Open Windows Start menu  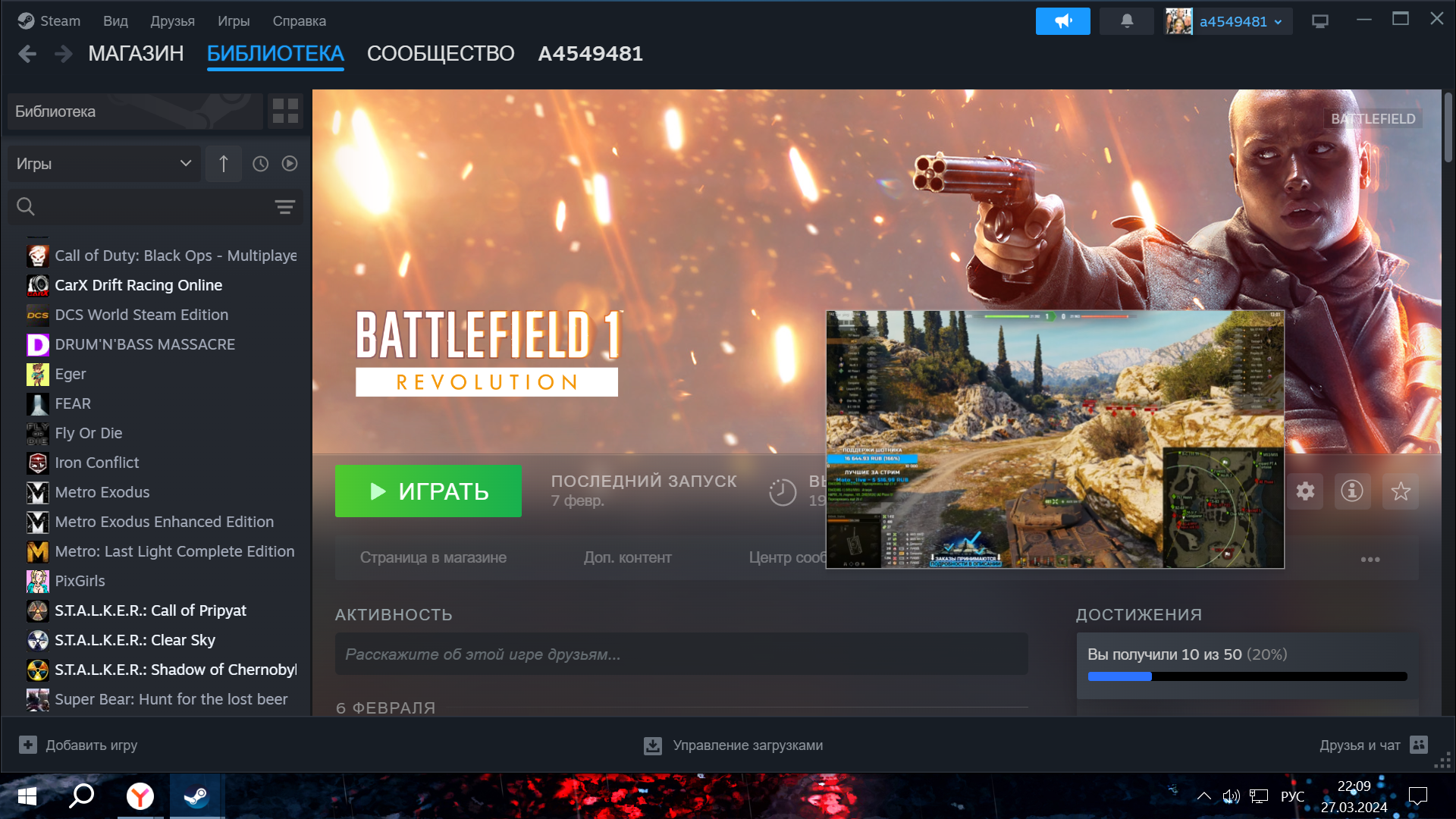click(27, 796)
